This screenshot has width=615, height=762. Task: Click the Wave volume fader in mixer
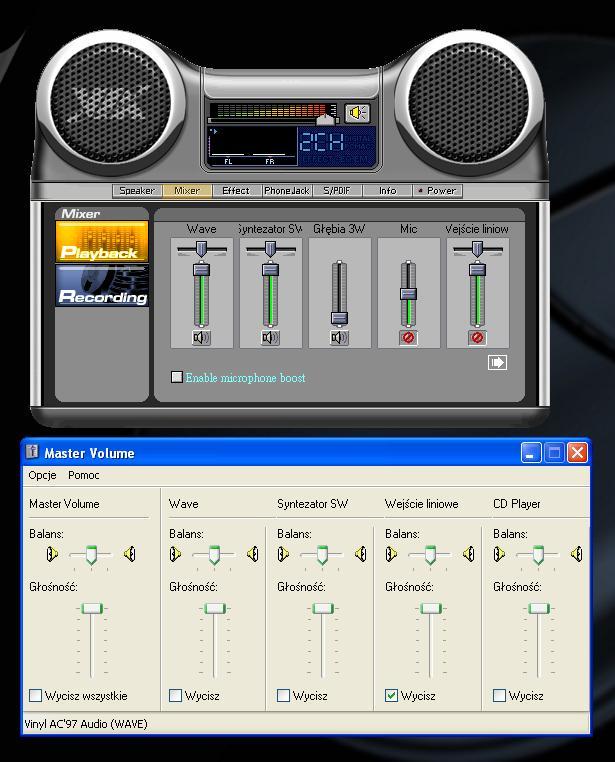pyautogui.click(x=201, y=270)
